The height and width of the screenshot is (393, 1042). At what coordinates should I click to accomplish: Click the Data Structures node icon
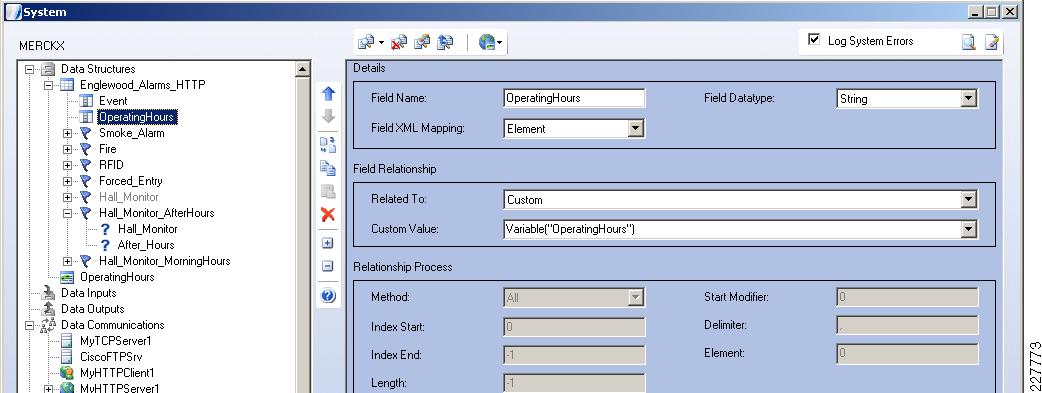pos(48,69)
